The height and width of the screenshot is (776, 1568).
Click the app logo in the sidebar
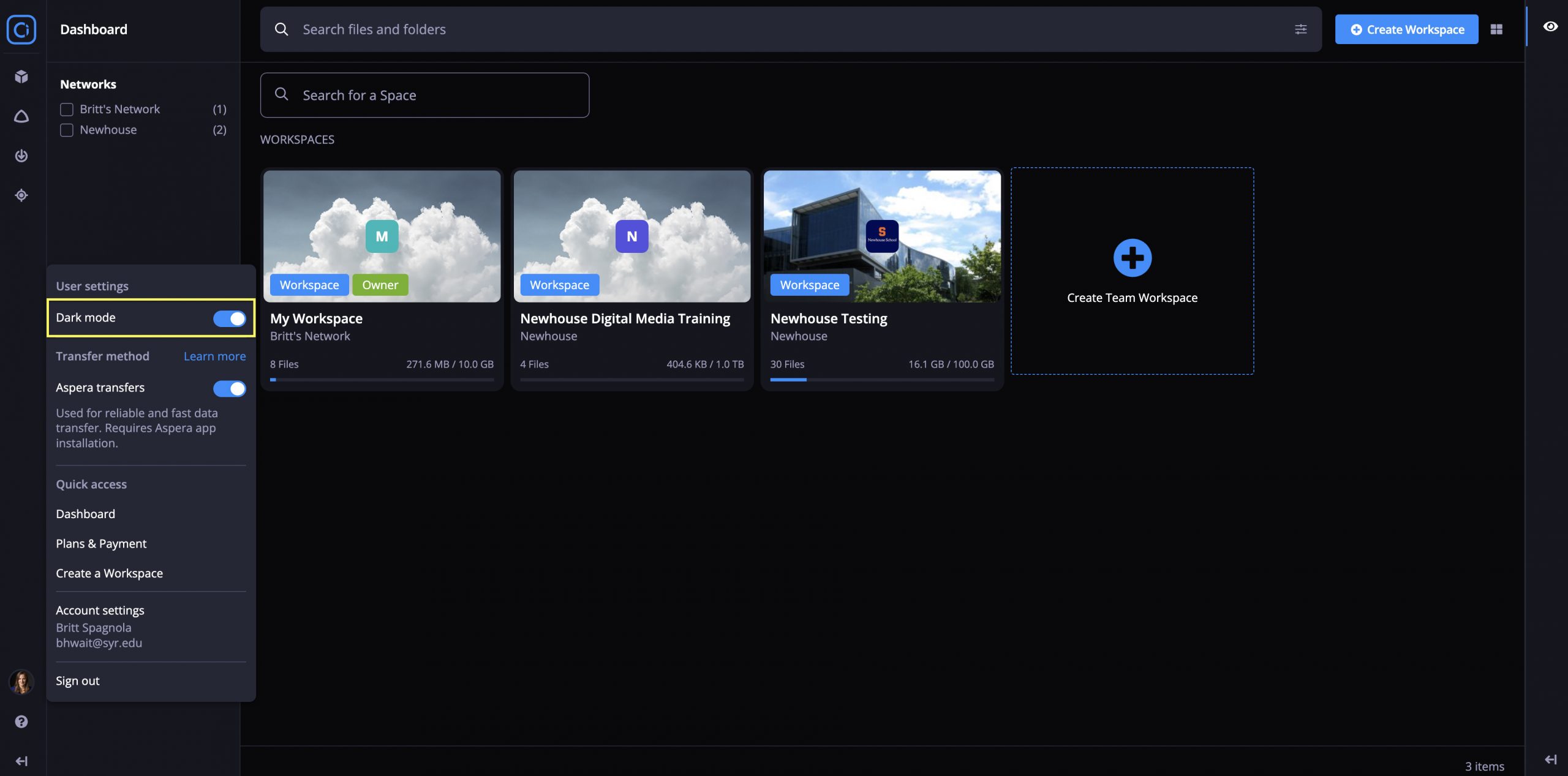coord(21,29)
